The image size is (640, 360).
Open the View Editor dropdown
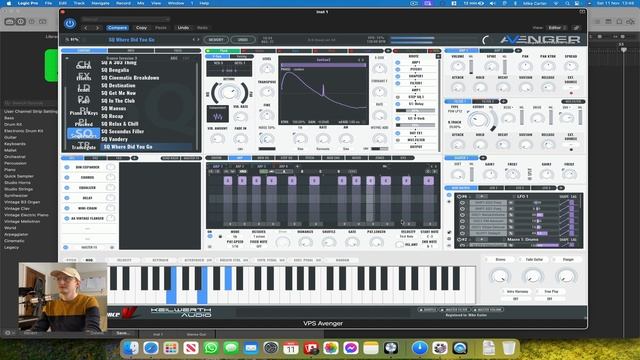coord(557,28)
